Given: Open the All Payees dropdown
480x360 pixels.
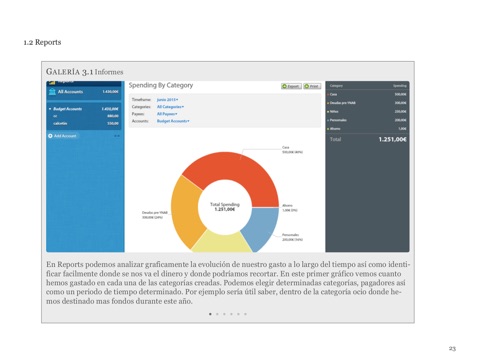Looking at the screenshot, I should tap(167, 114).
